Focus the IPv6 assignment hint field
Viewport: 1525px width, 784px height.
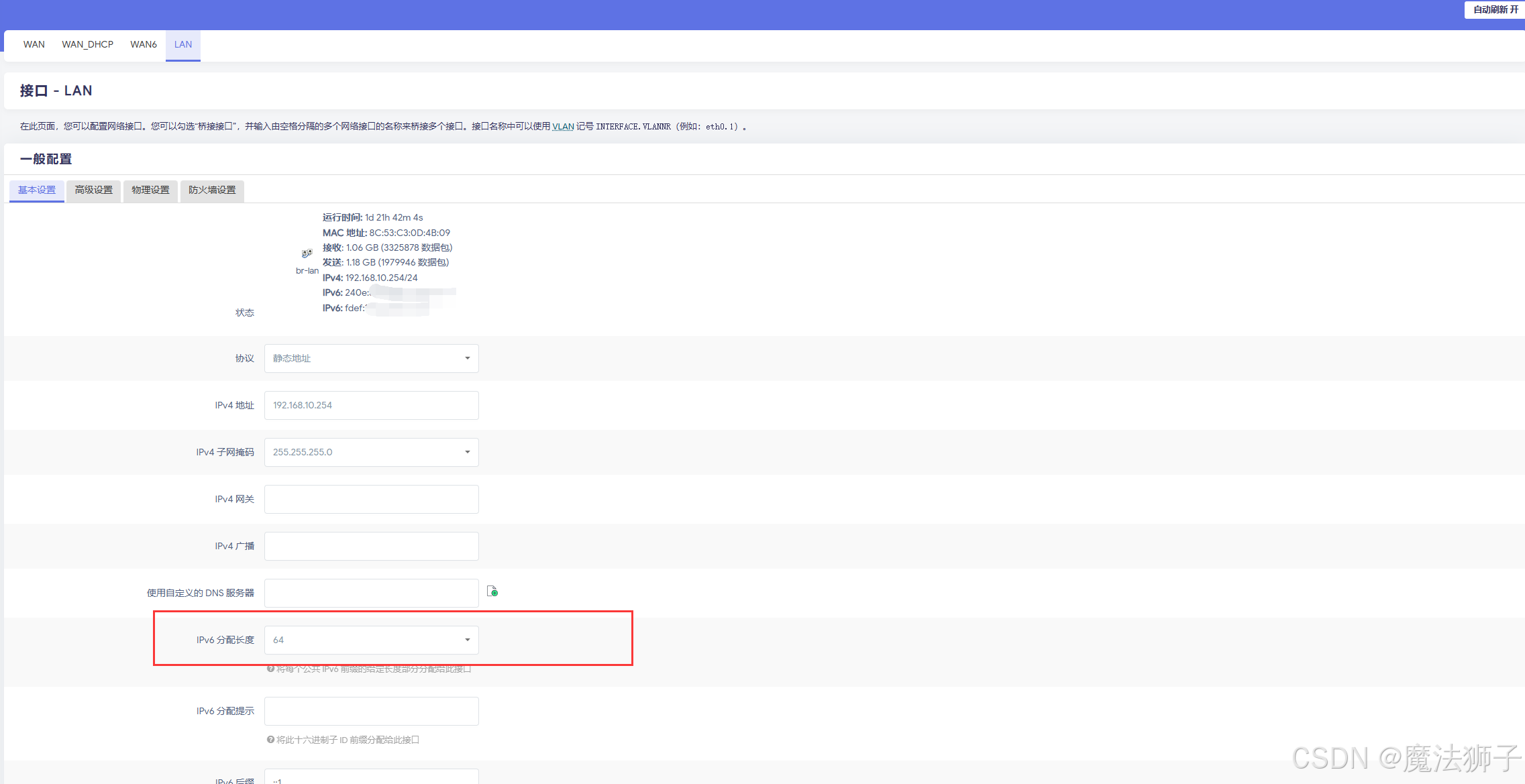(x=371, y=711)
